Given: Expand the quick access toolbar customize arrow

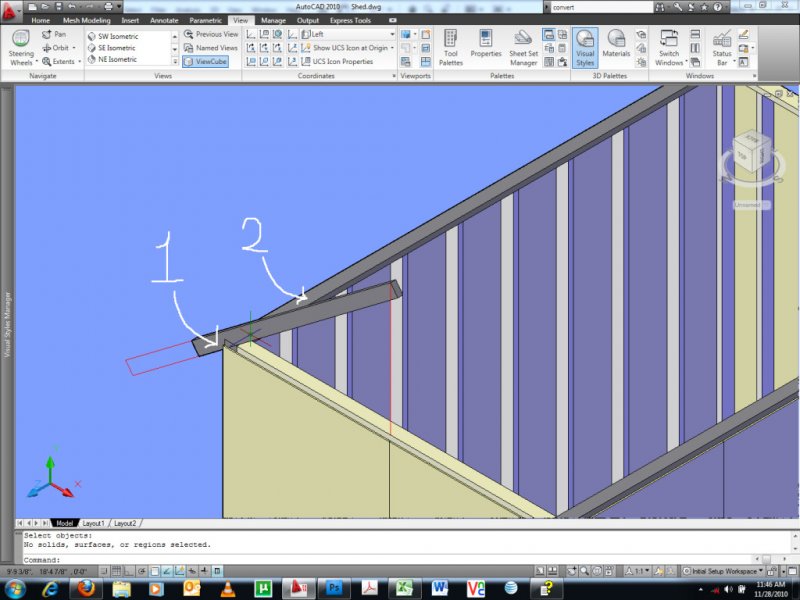Looking at the screenshot, I should (x=119, y=7).
